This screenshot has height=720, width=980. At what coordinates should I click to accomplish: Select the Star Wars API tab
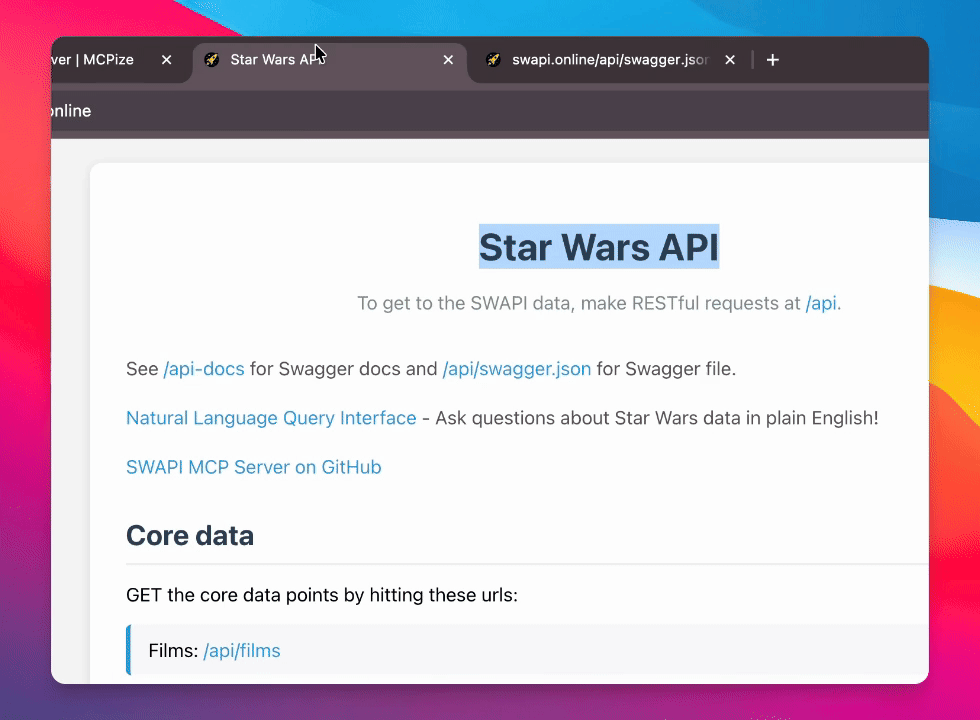click(330, 60)
